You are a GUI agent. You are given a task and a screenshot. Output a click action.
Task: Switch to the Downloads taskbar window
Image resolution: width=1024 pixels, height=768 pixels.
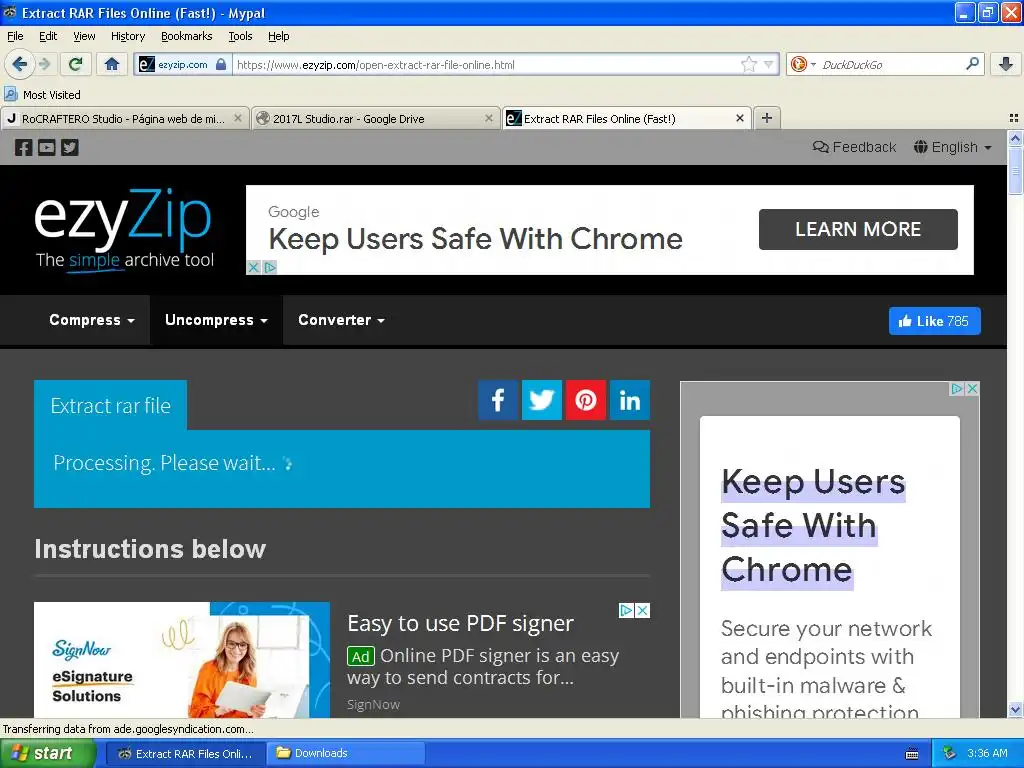[347, 753]
